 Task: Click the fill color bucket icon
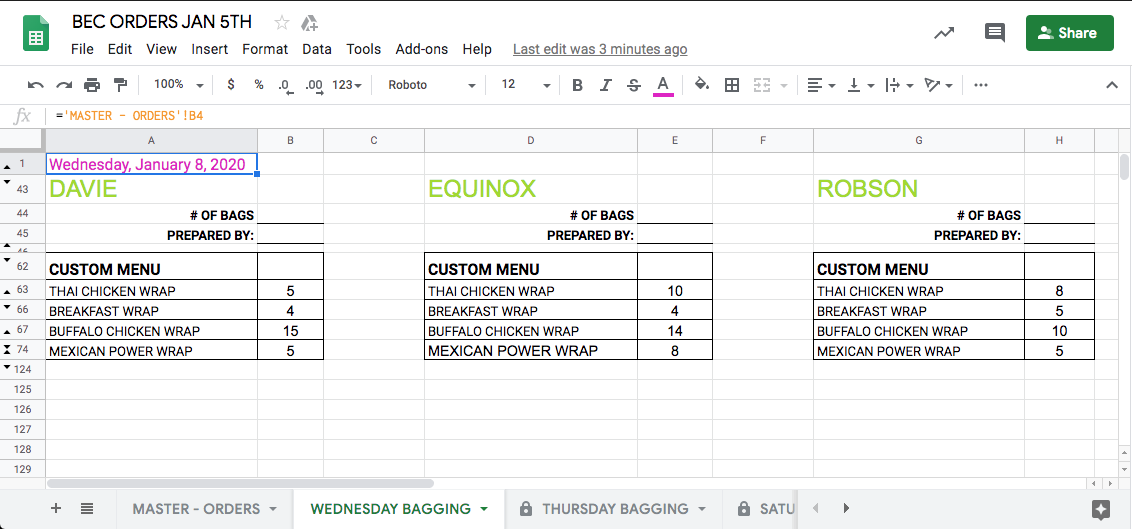pos(702,85)
